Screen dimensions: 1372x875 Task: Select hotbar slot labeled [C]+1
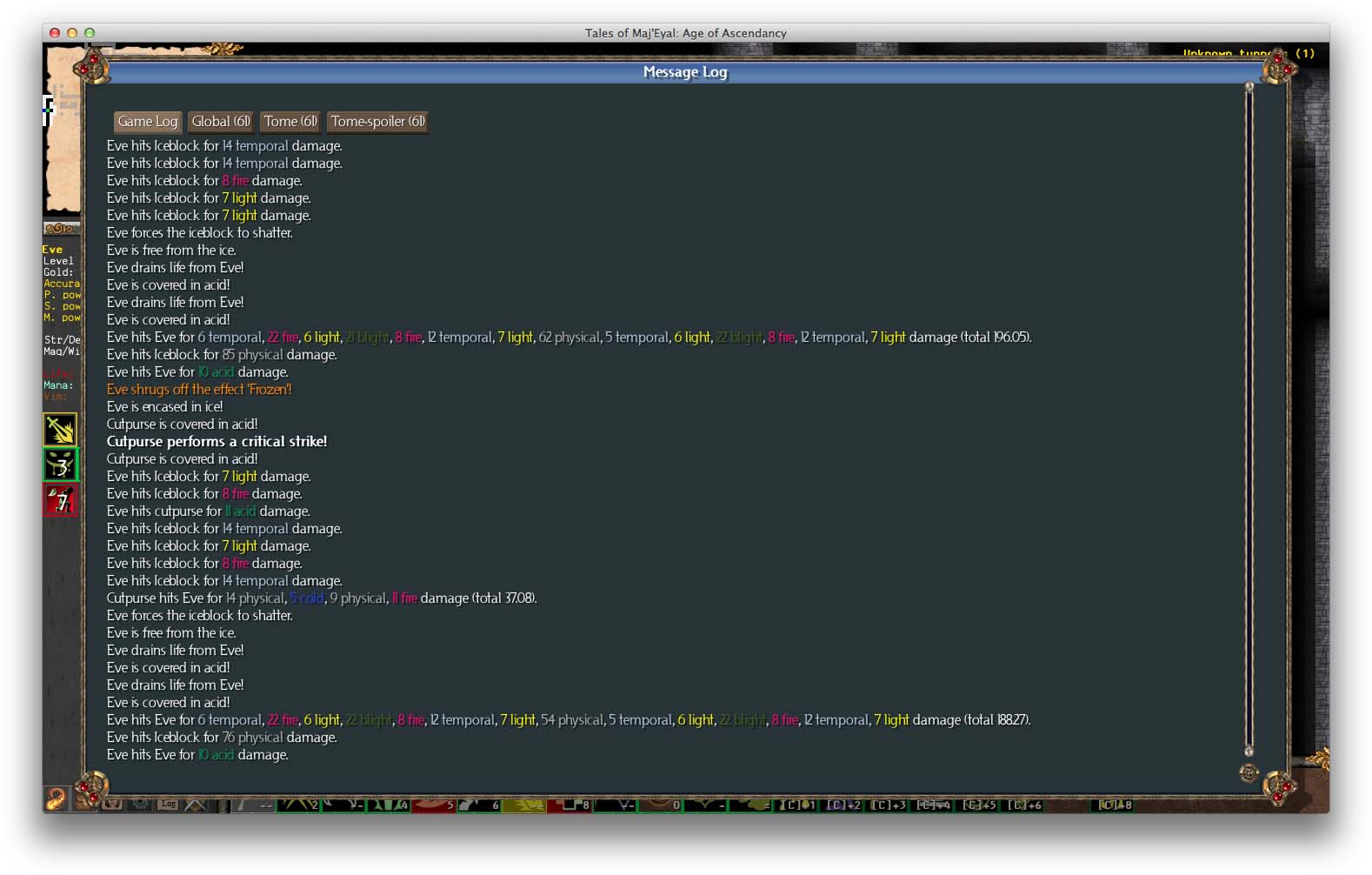coord(796,805)
